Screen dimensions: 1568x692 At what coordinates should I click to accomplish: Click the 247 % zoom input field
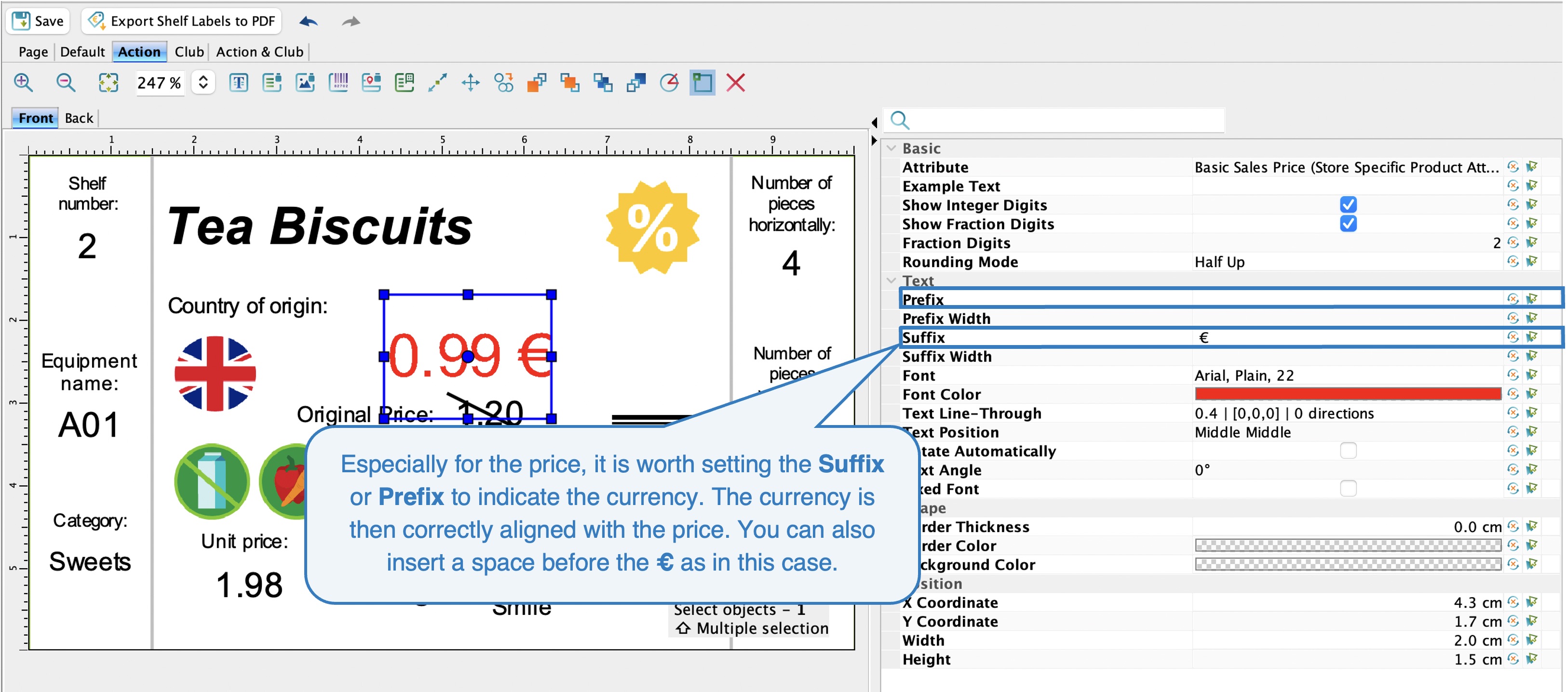160,82
